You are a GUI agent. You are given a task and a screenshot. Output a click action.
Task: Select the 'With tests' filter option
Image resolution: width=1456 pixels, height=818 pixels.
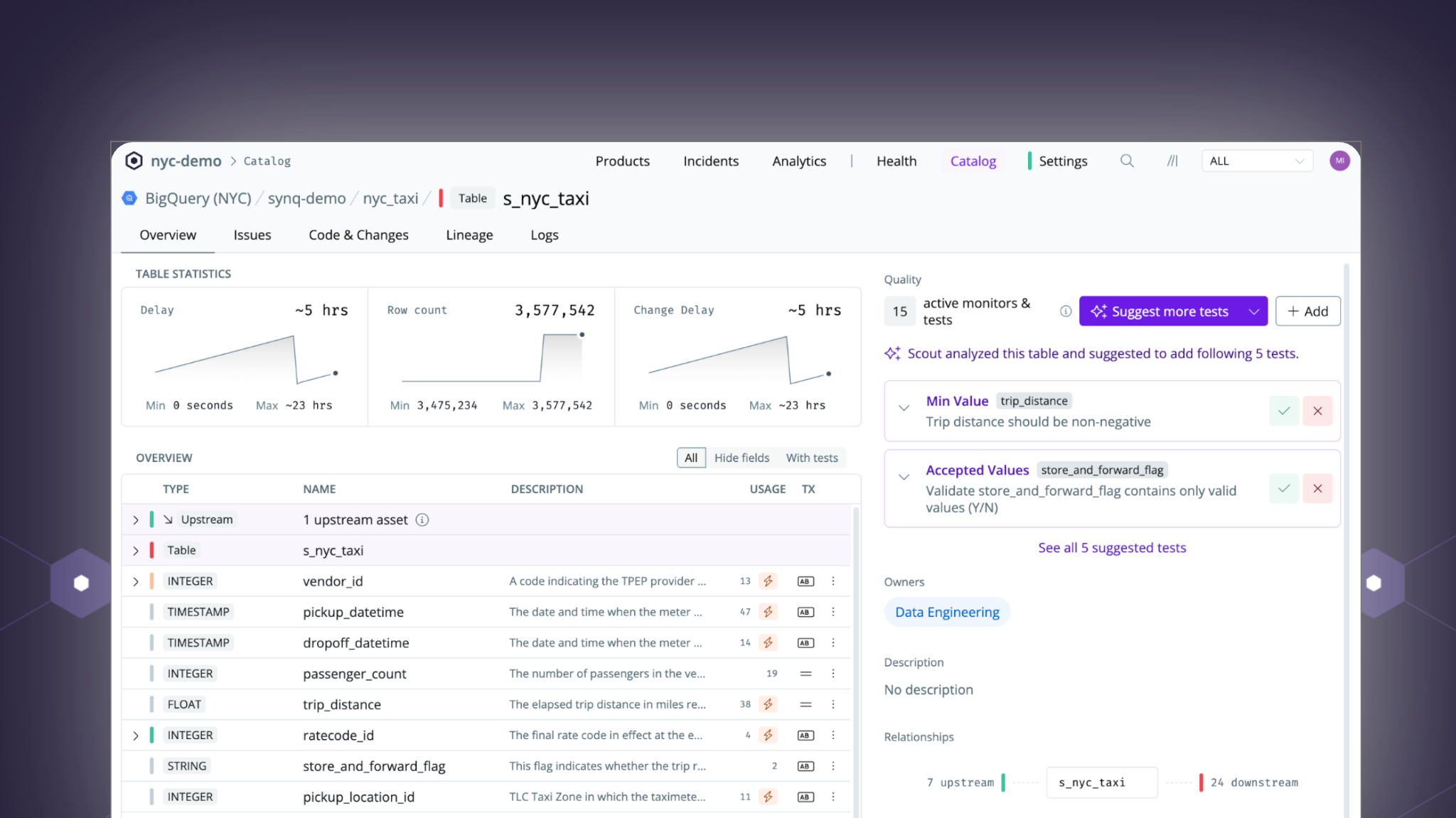[811, 458]
